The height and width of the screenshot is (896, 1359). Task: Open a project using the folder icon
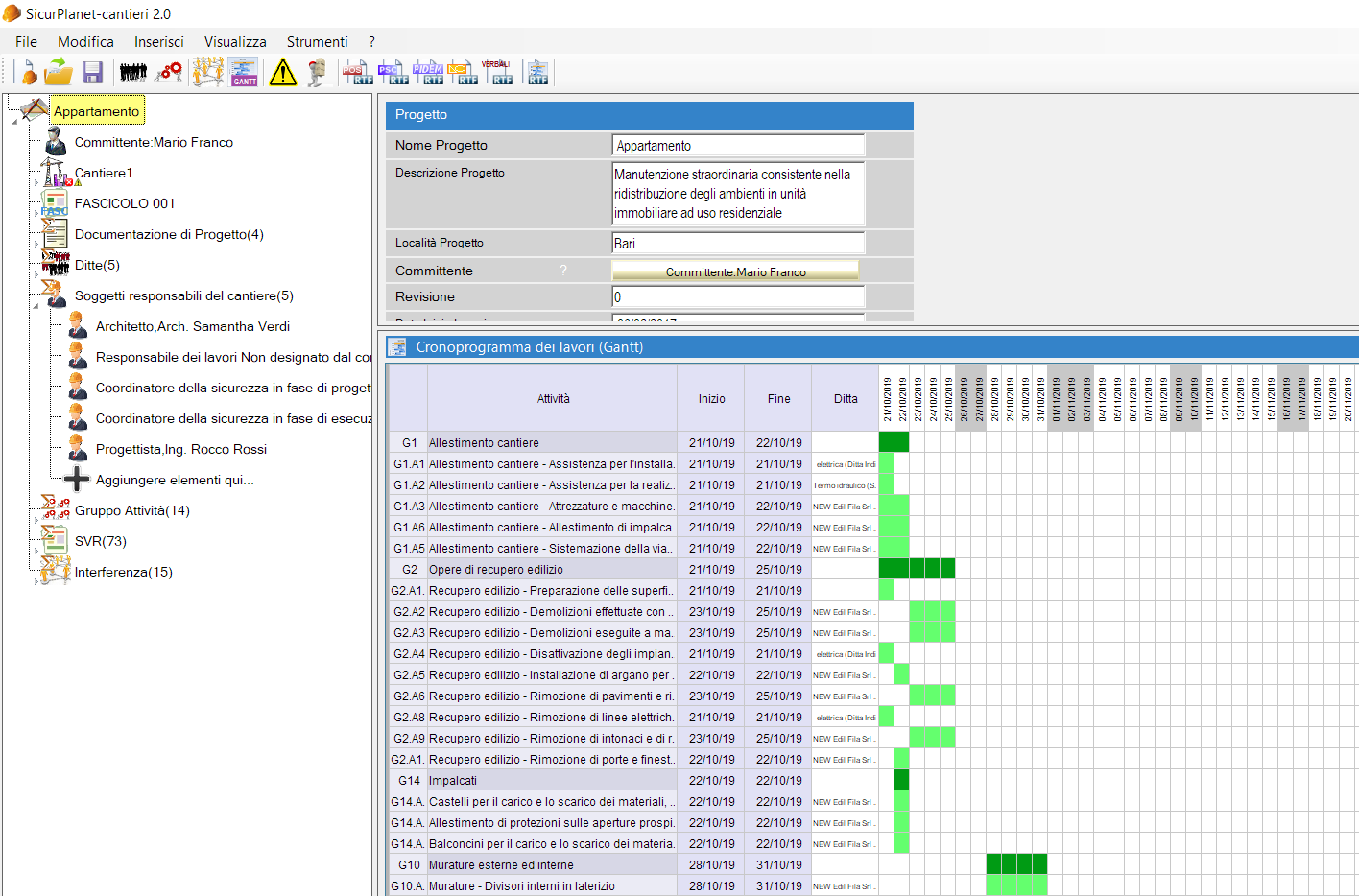pos(59,72)
